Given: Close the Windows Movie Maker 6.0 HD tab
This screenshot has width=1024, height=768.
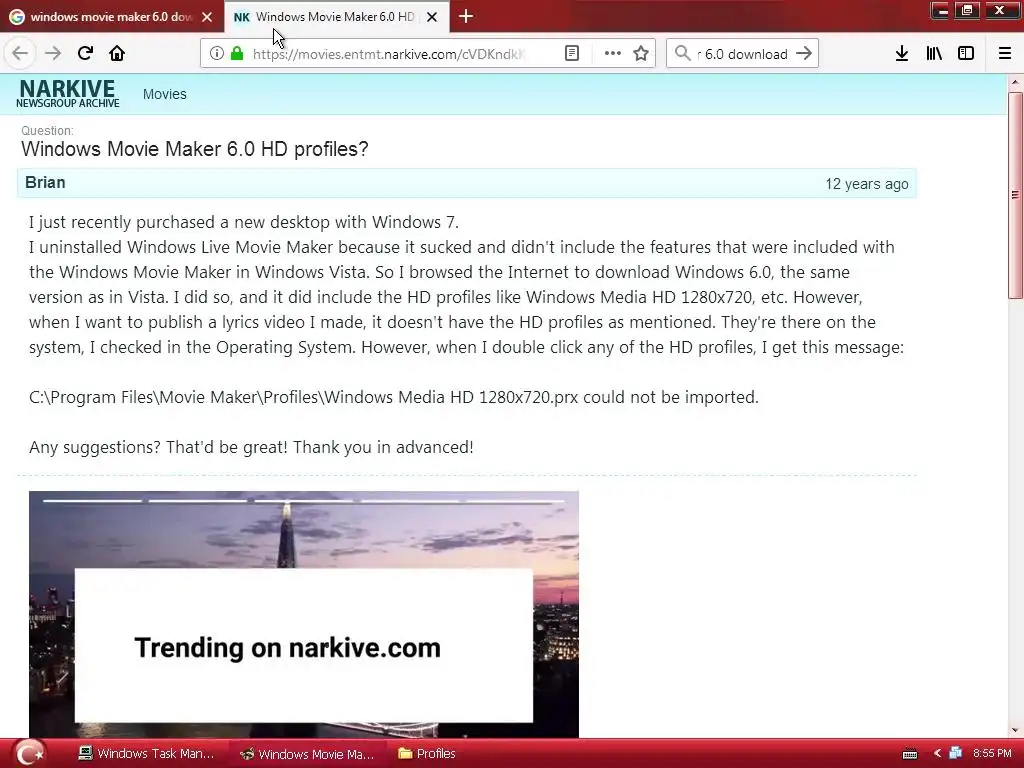Looking at the screenshot, I should [432, 17].
